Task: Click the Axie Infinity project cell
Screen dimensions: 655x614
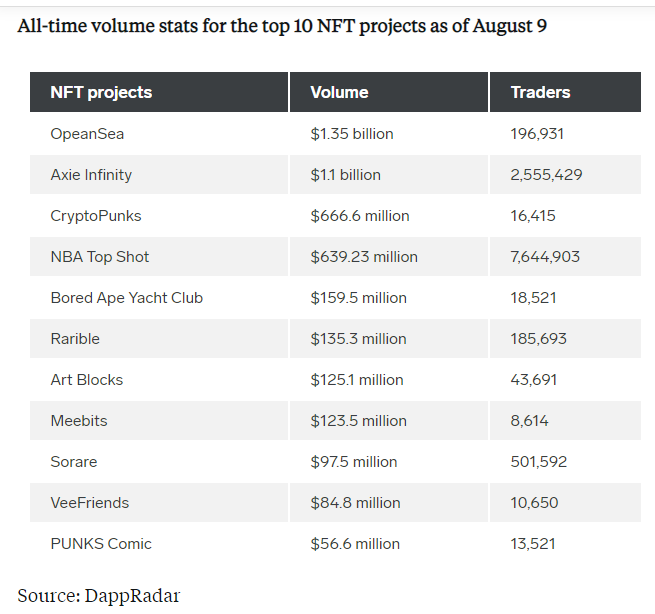Action: [x=91, y=174]
